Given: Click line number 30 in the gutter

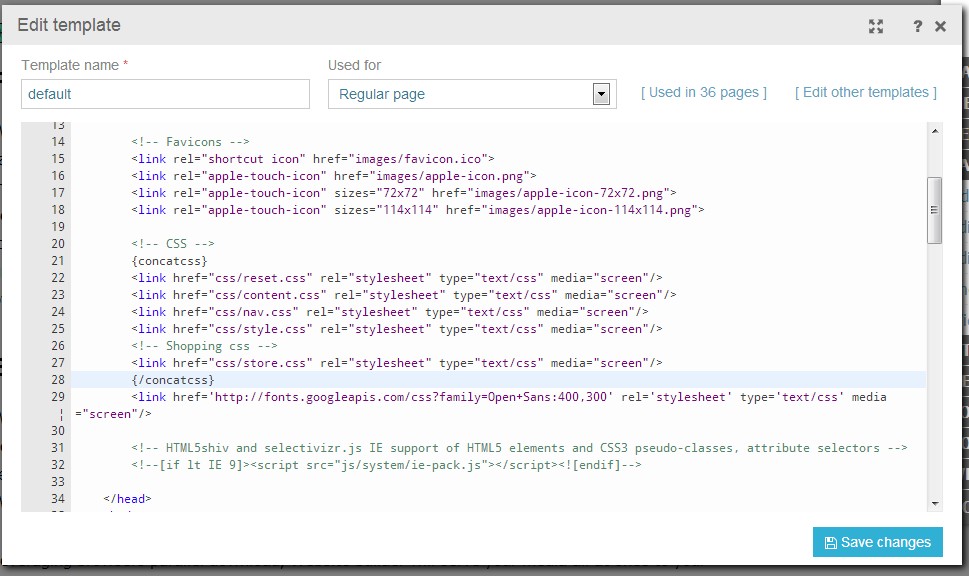Looking at the screenshot, I should [x=58, y=431].
